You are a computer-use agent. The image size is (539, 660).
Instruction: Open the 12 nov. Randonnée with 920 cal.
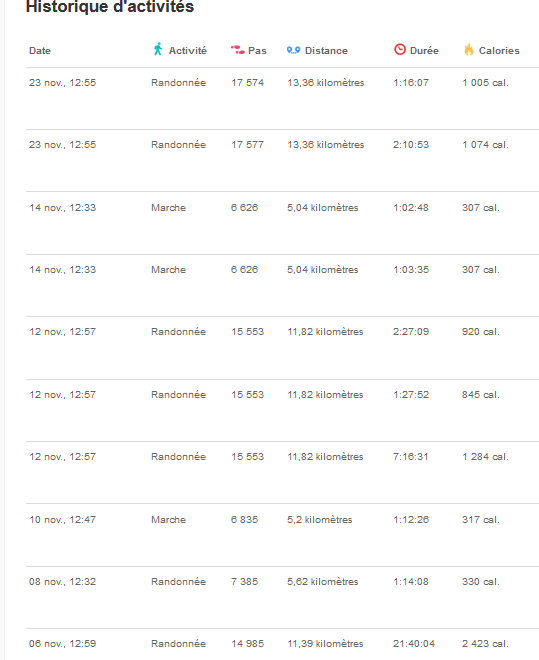(282, 348)
